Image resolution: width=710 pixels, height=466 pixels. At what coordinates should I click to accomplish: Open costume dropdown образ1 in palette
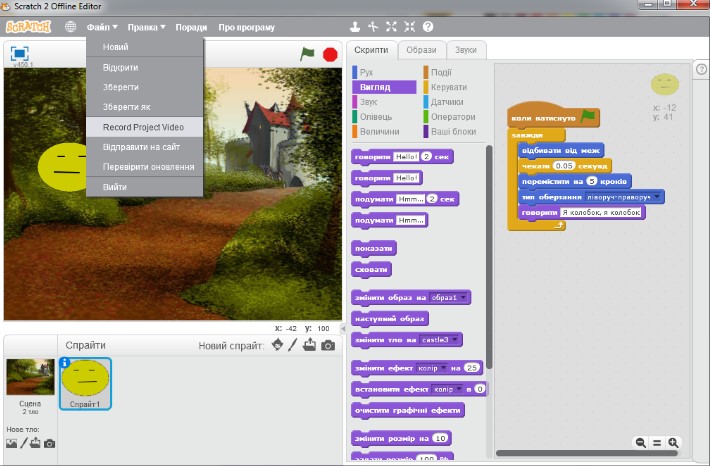(x=448, y=298)
